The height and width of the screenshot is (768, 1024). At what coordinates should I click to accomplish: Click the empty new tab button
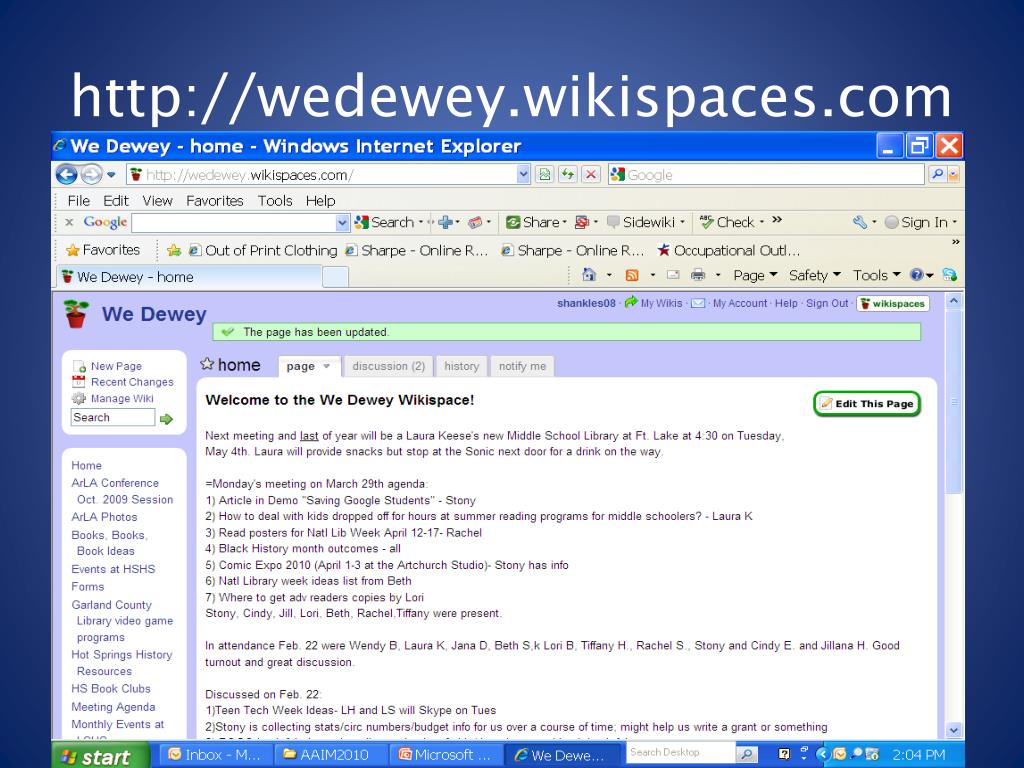[x=336, y=277]
